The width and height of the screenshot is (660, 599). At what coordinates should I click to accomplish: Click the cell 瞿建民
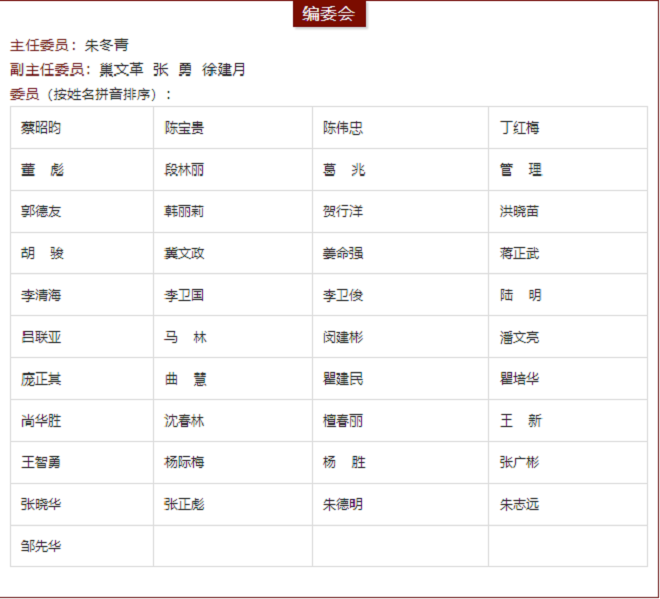pyautogui.click(x=400, y=379)
